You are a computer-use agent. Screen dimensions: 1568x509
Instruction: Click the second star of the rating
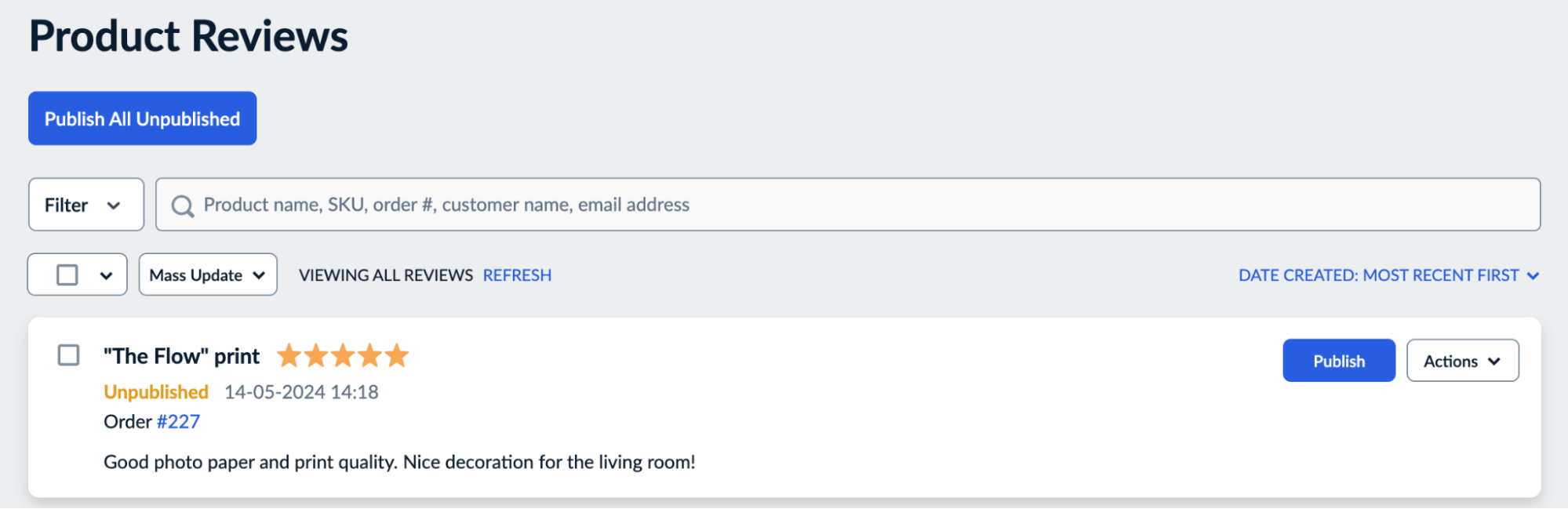[317, 355]
